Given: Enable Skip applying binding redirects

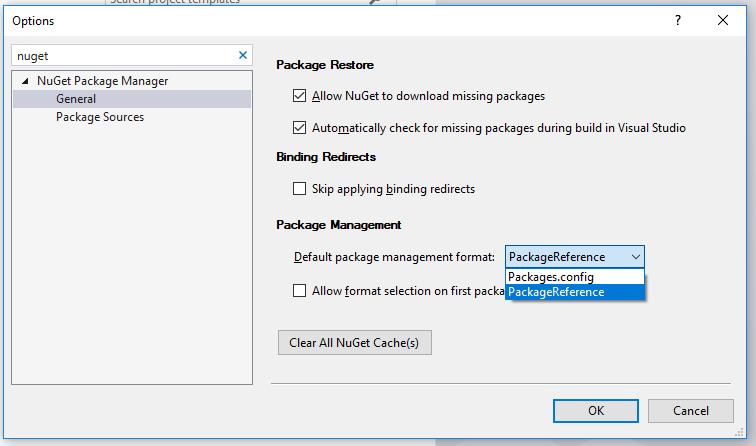Looking at the screenshot, I should [x=299, y=188].
